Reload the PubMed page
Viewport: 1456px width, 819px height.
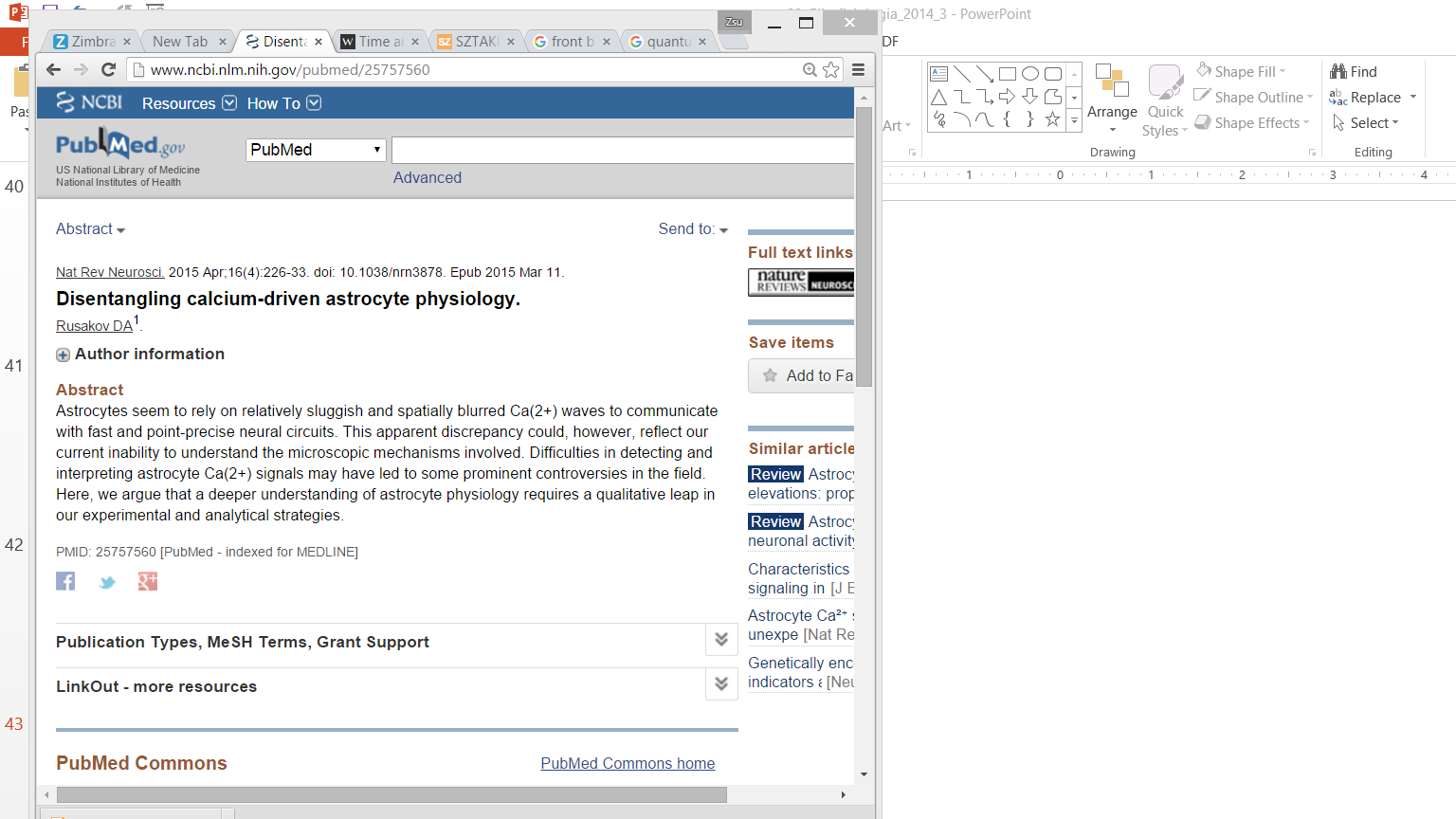(108, 69)
